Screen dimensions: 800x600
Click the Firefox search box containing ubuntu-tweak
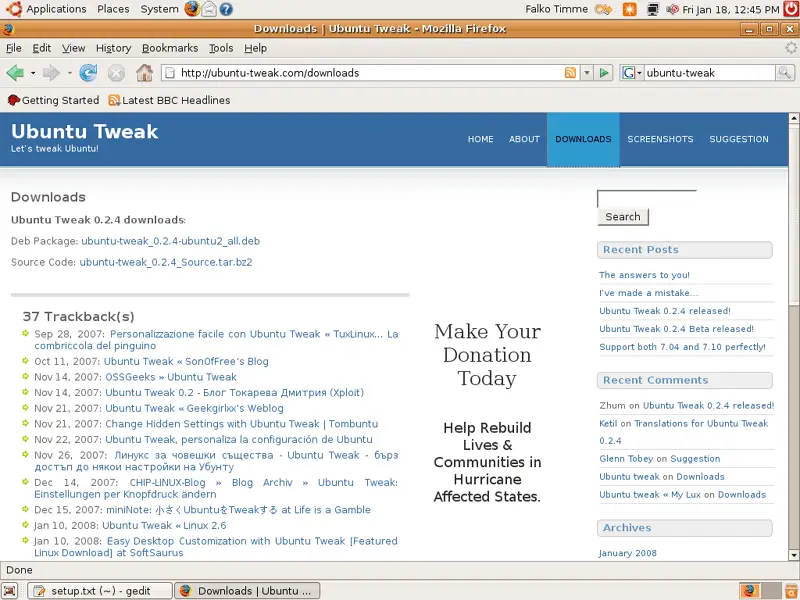coord(710,73)
